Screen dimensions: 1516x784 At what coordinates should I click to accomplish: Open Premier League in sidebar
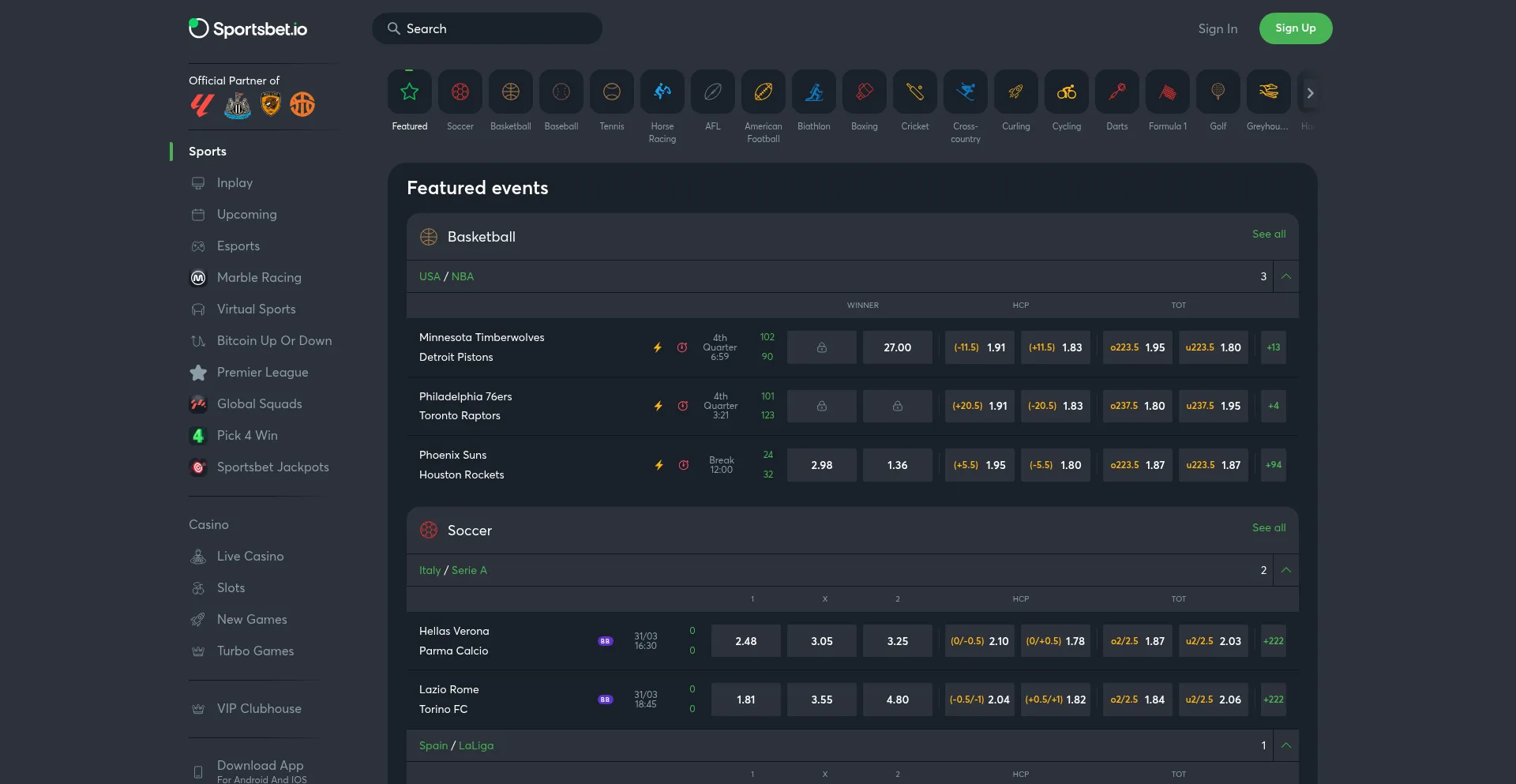262,372
